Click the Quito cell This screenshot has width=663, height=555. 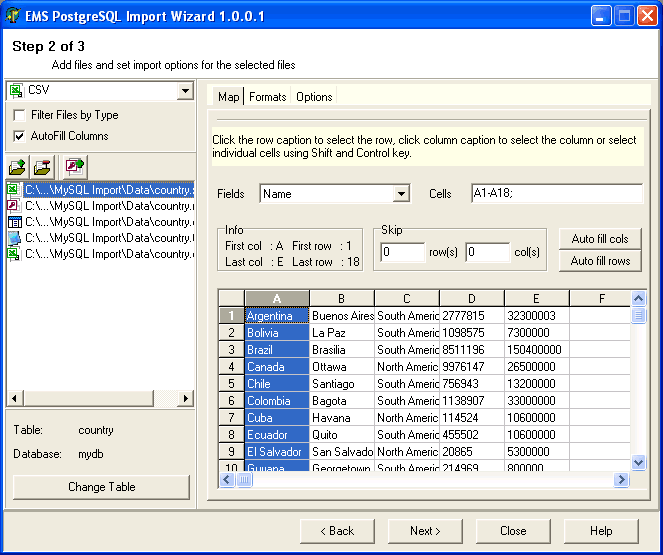(x=342, y=435)
